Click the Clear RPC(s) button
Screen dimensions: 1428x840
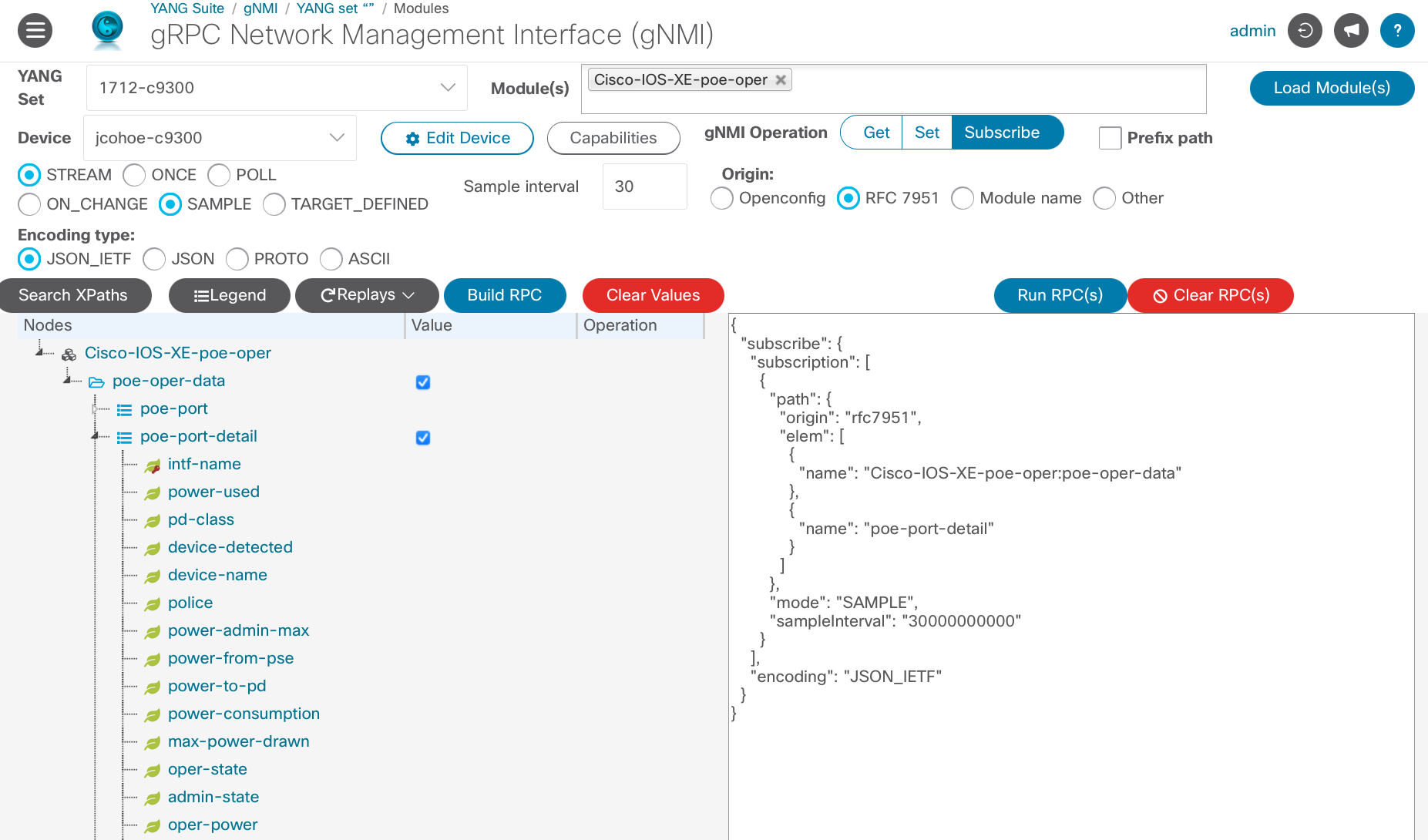click(1211, 295)
